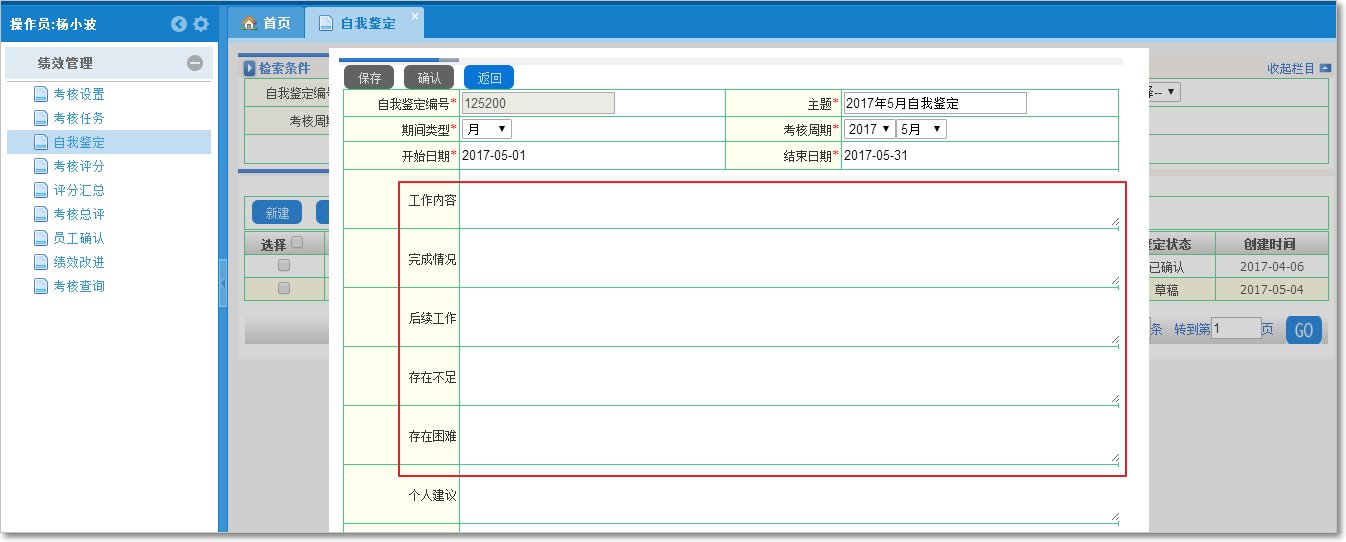Open 考核查询 in the sidebar

pyautogui.click(x=79, y=286)
